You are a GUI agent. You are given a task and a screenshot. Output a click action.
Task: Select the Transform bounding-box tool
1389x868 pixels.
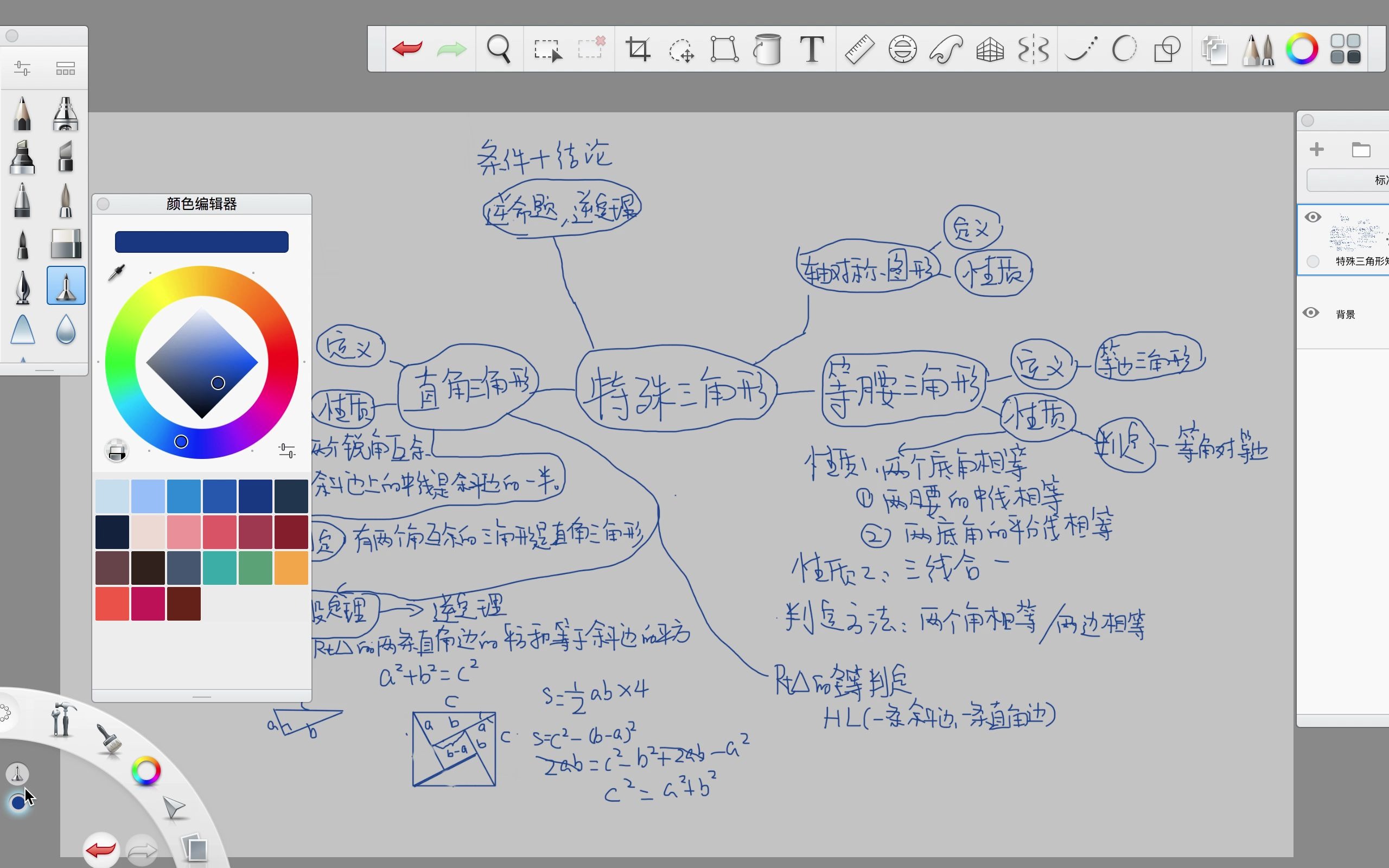[724, 49]
